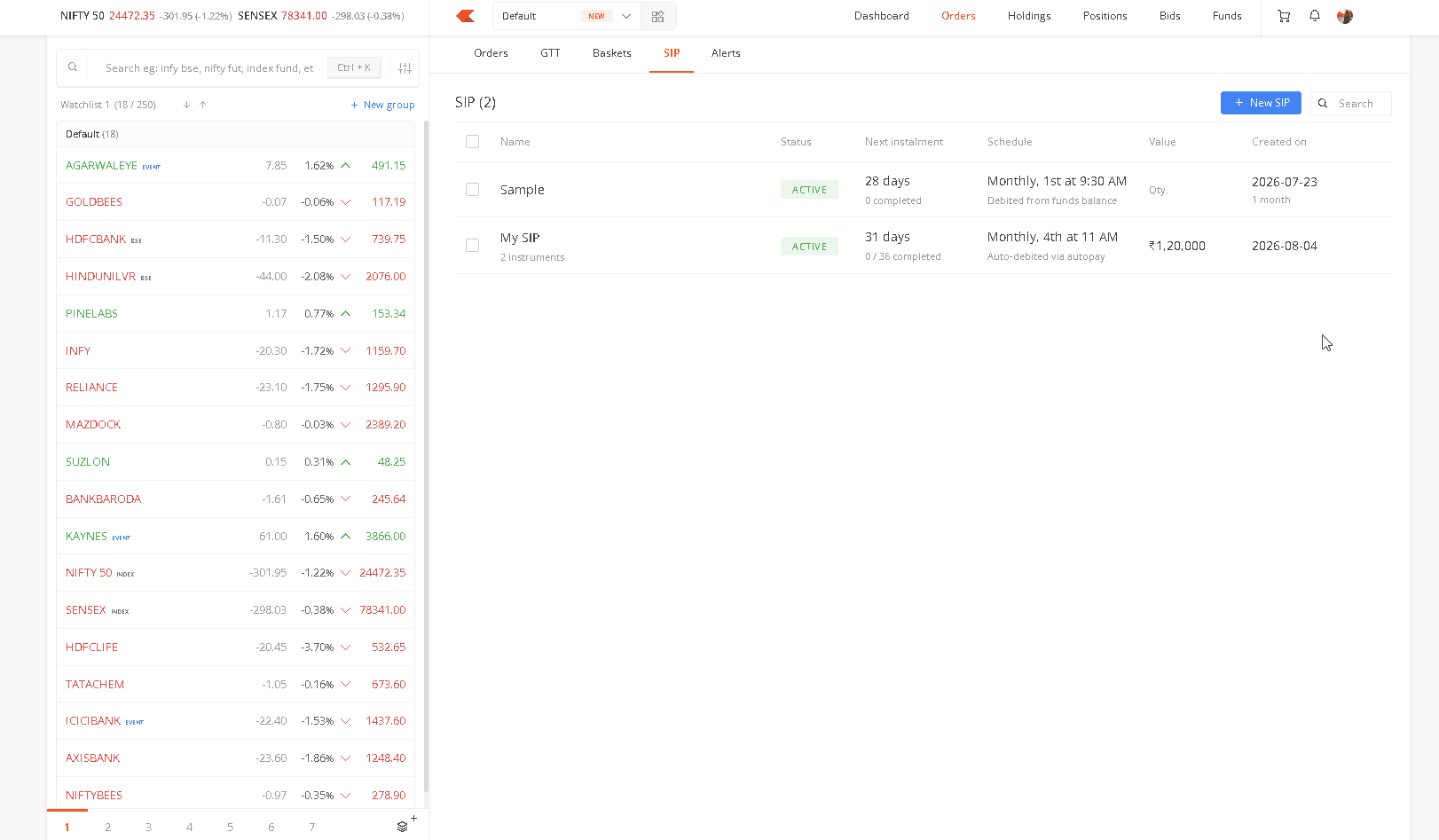Image resolution: width=1439 pixels, height=840 pixels.
Task: Click the New group link
Action: point(382,105)
